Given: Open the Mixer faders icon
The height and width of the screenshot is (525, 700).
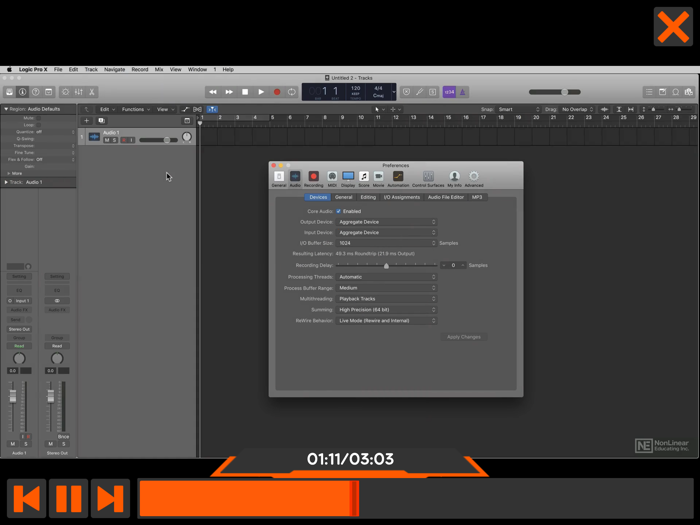Looking at the screenshot, I should point(79,92).
